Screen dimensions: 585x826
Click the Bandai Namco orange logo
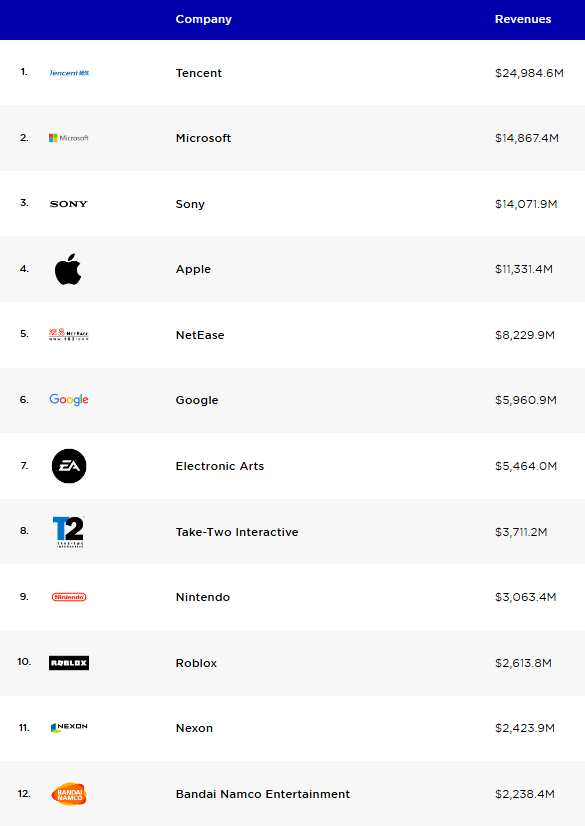point(69,794)
